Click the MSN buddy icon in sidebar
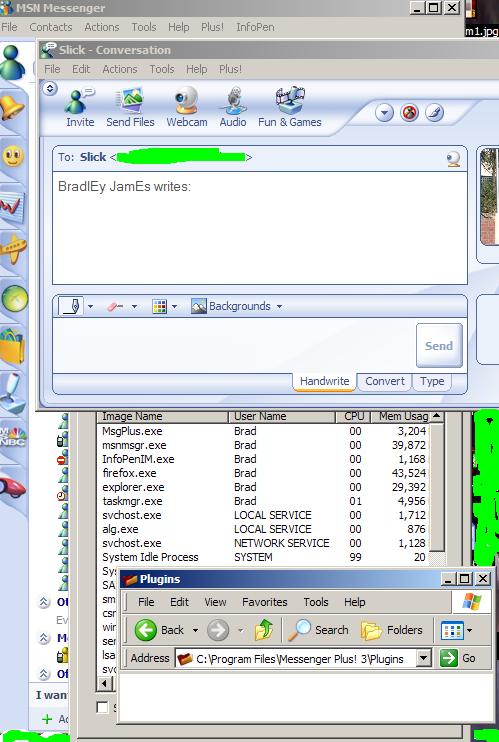The image size is (499, 742). [13, 62]
